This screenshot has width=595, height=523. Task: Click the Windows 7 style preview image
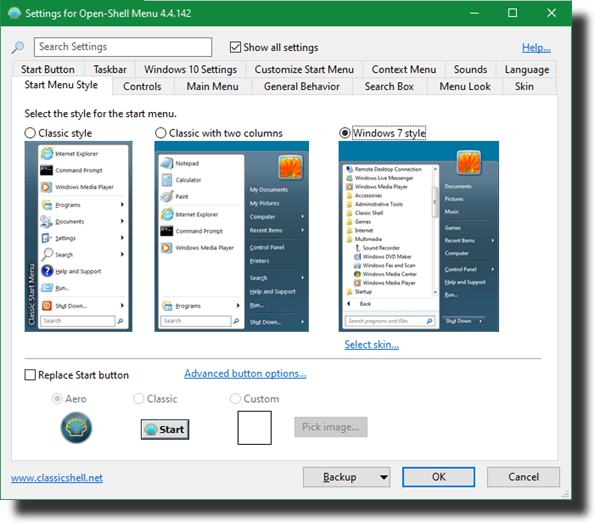(419, 236)
